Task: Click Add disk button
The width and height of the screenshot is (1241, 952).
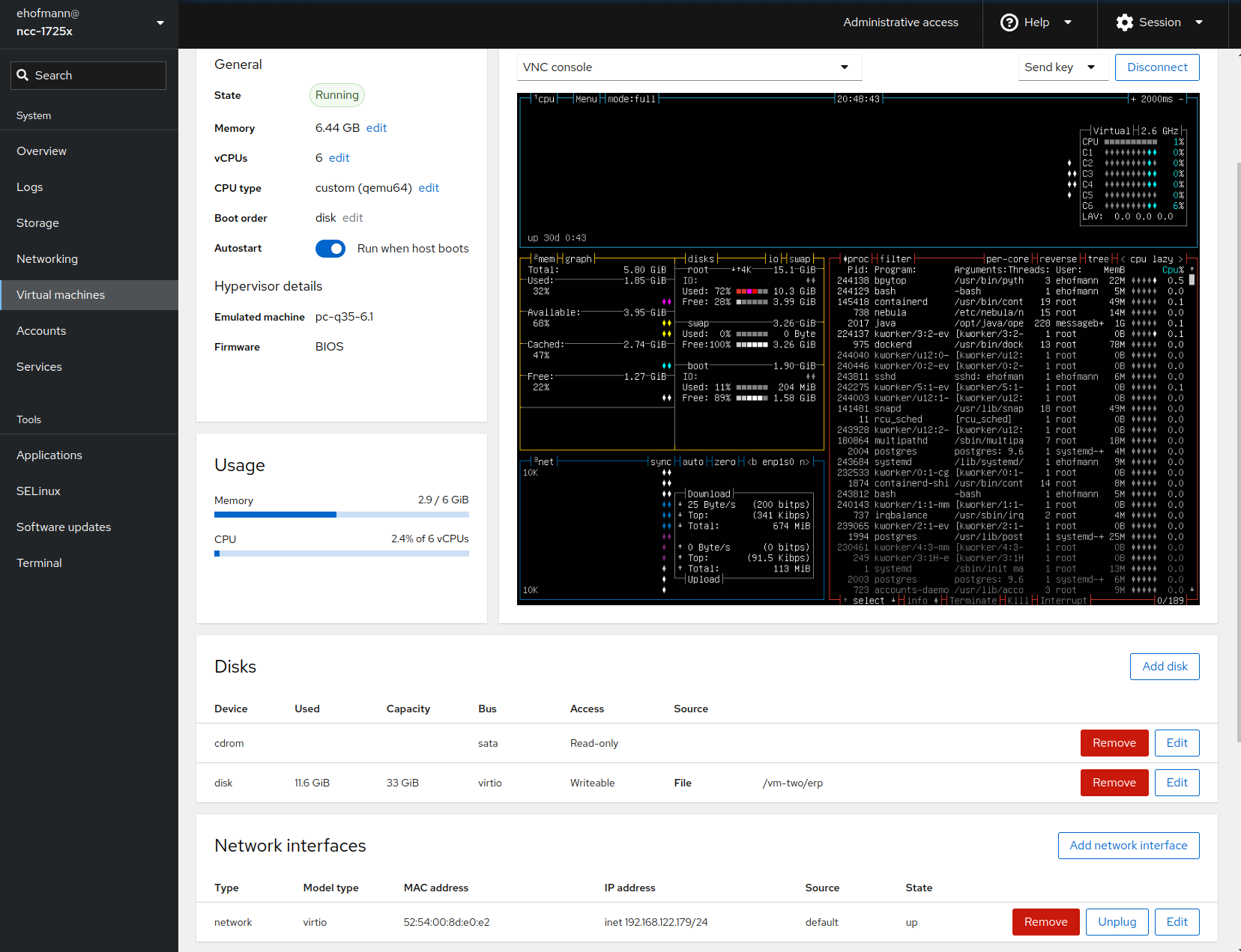Action: tap(1164, 667)
